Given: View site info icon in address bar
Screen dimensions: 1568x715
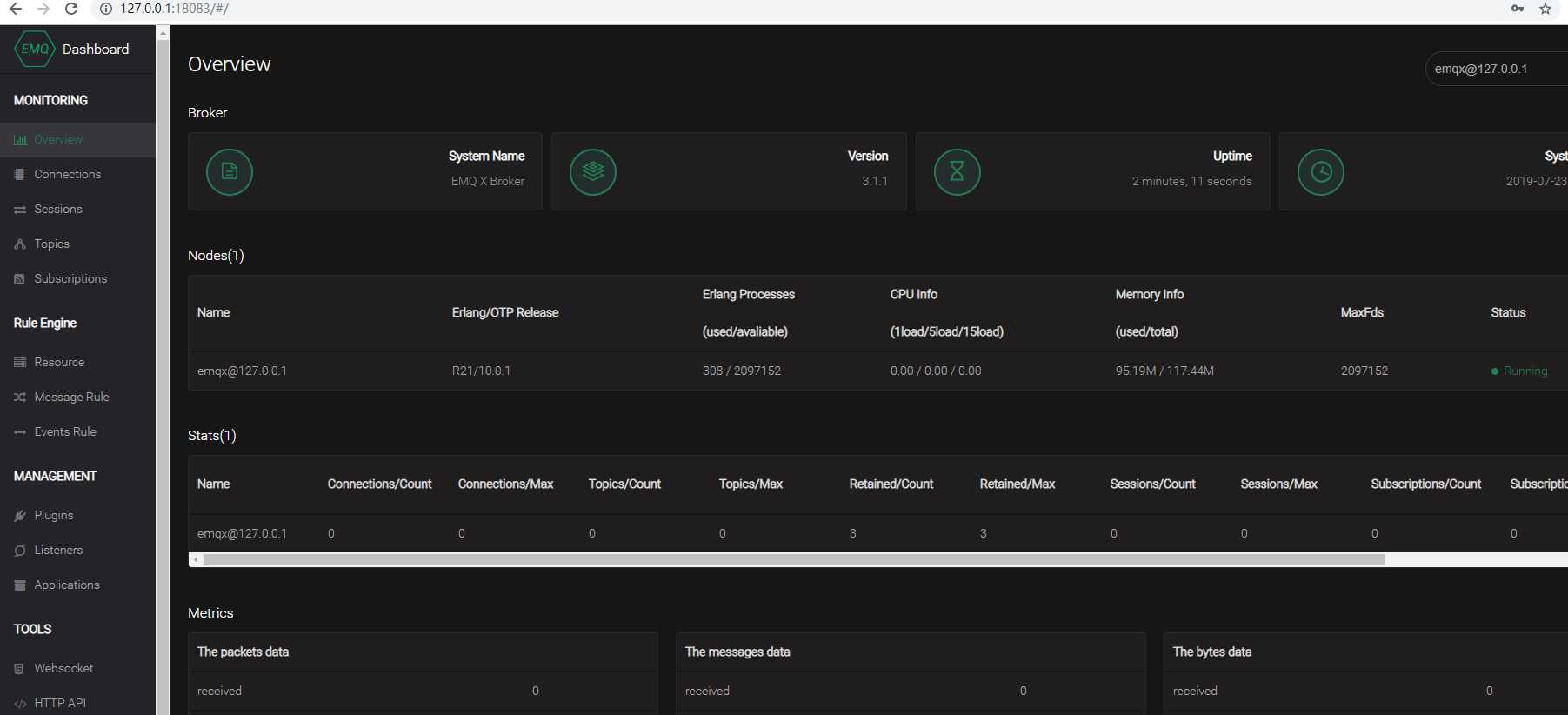Looking at the screenshot, I should coord(106,9).
